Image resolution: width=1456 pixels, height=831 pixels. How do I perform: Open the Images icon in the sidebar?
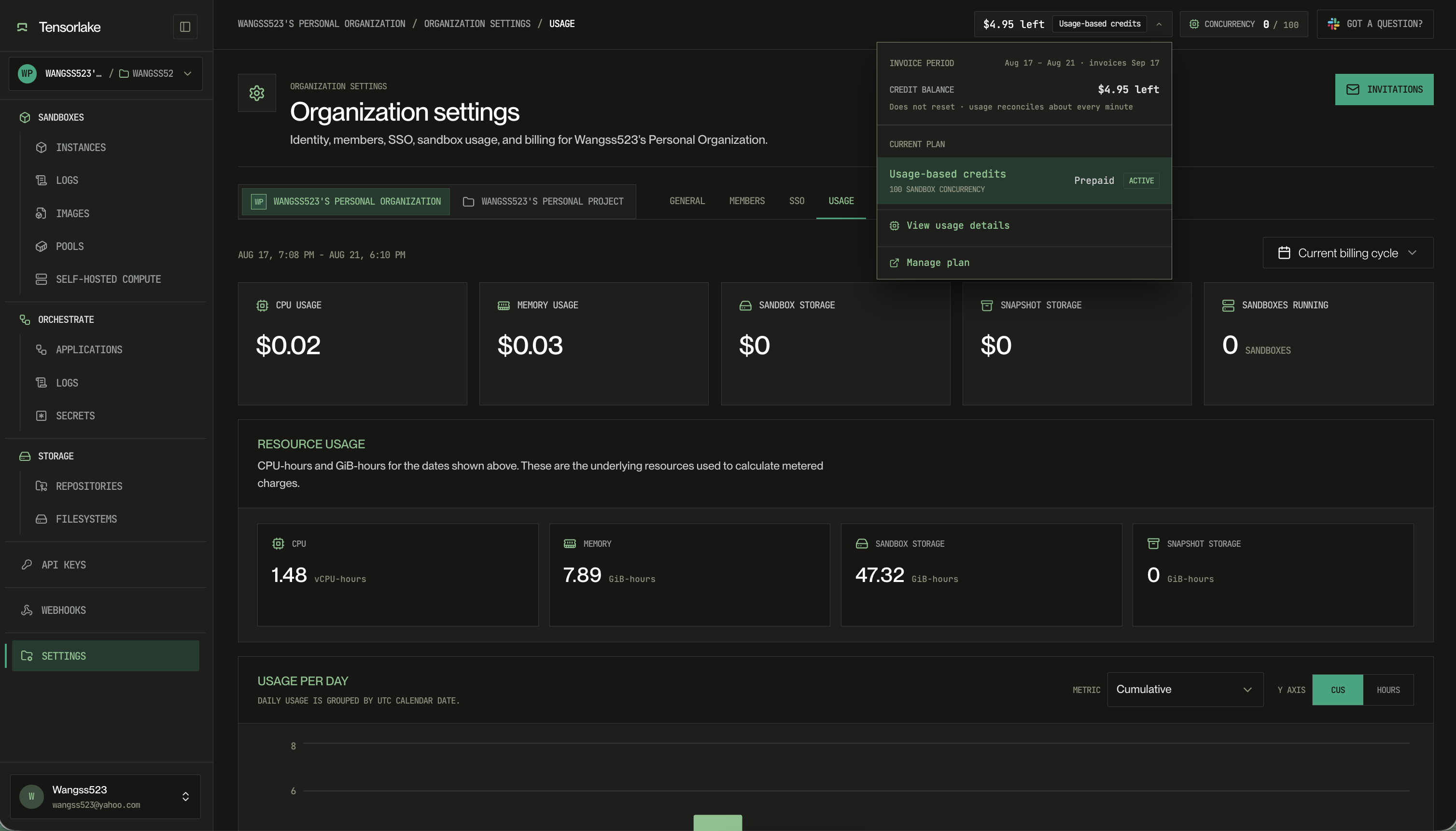click(41, 213)
